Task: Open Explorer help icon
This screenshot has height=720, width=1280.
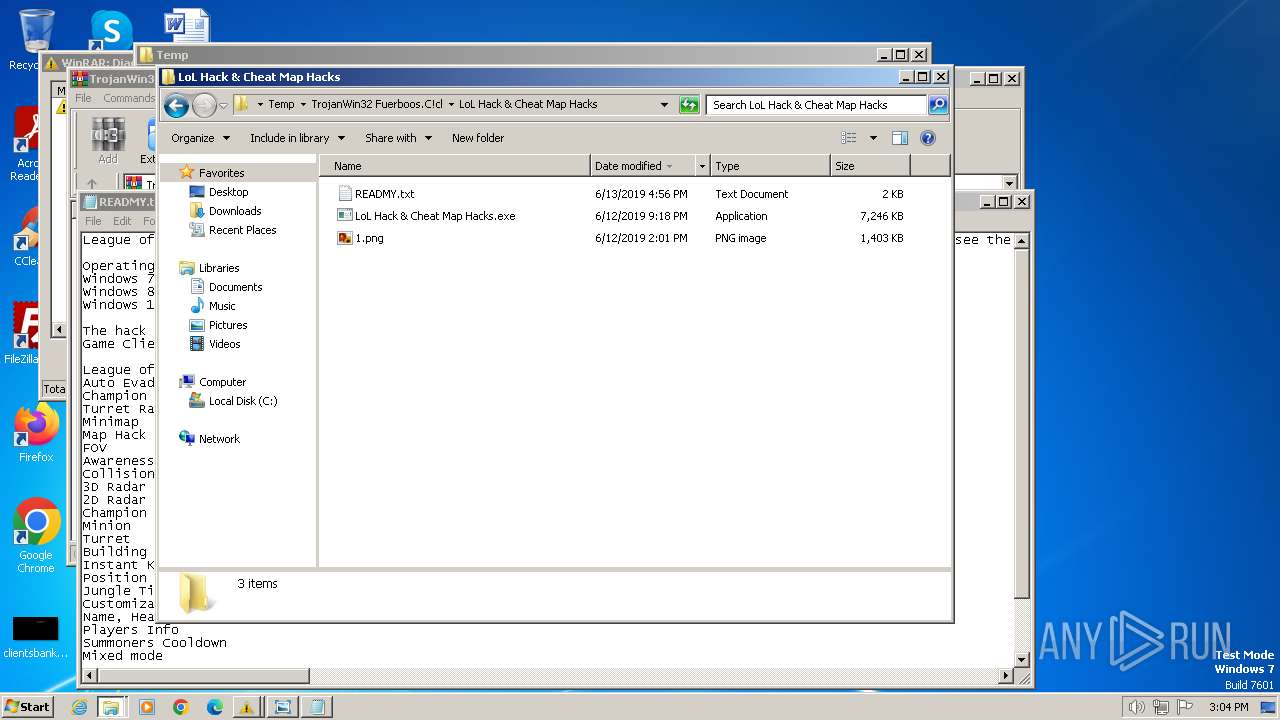Action: 927,138
